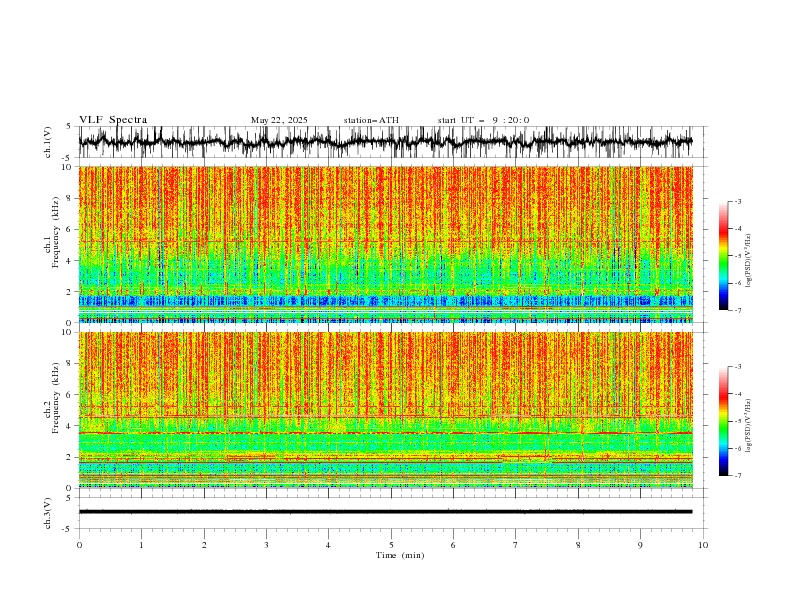Click time axis tick label "0"

tap(79, 545)
